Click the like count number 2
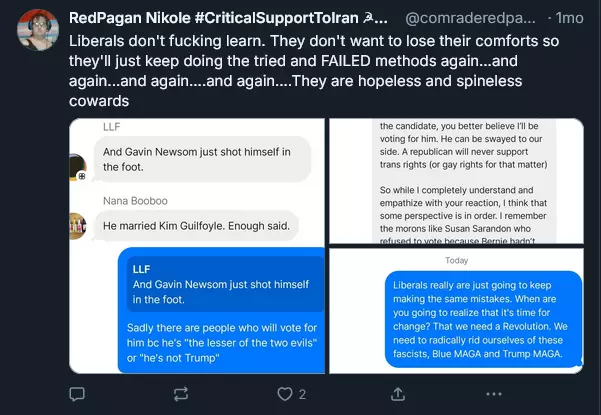 pos(302,394)
